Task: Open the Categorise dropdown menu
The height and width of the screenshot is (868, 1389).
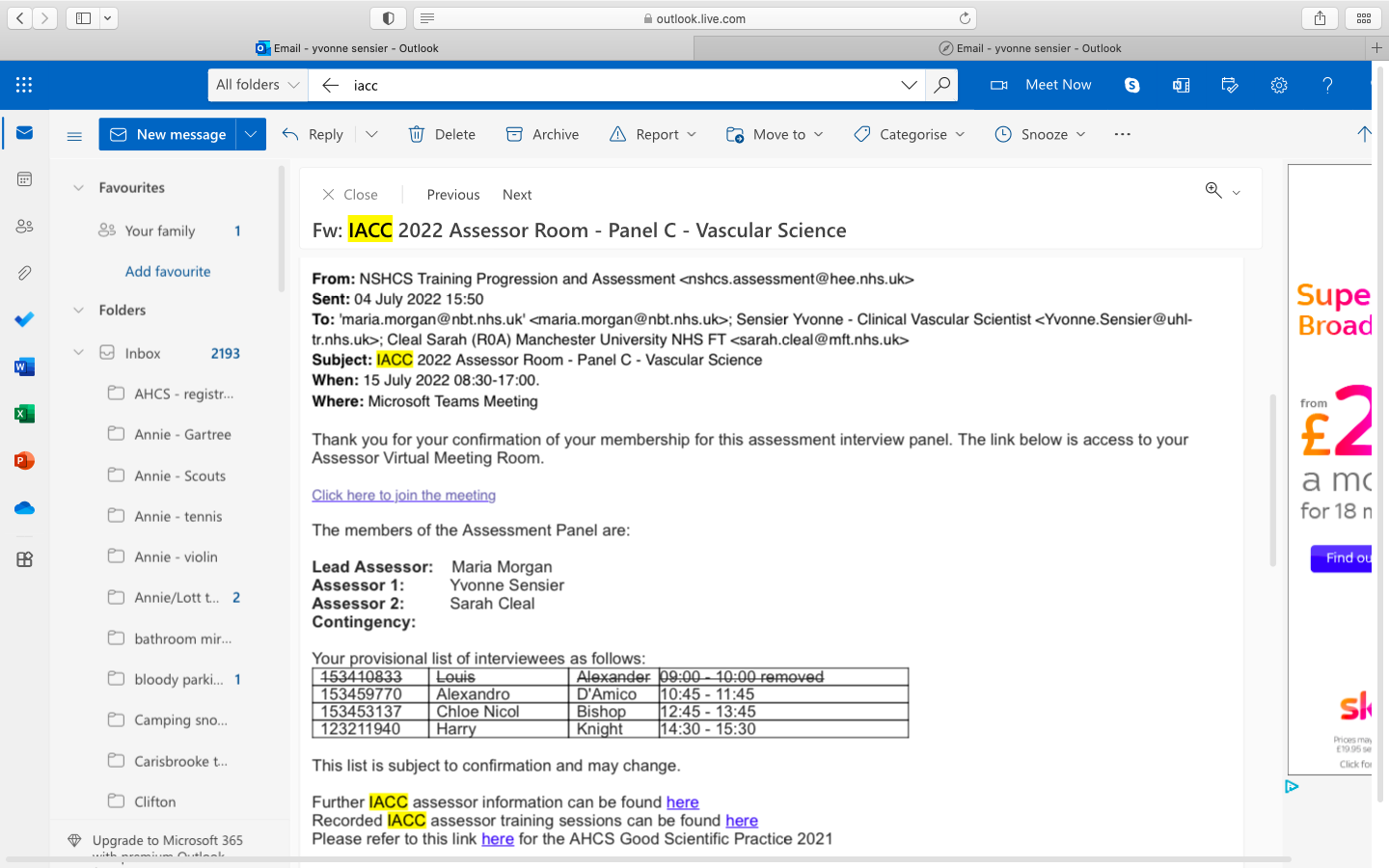Action: (910, 135)
